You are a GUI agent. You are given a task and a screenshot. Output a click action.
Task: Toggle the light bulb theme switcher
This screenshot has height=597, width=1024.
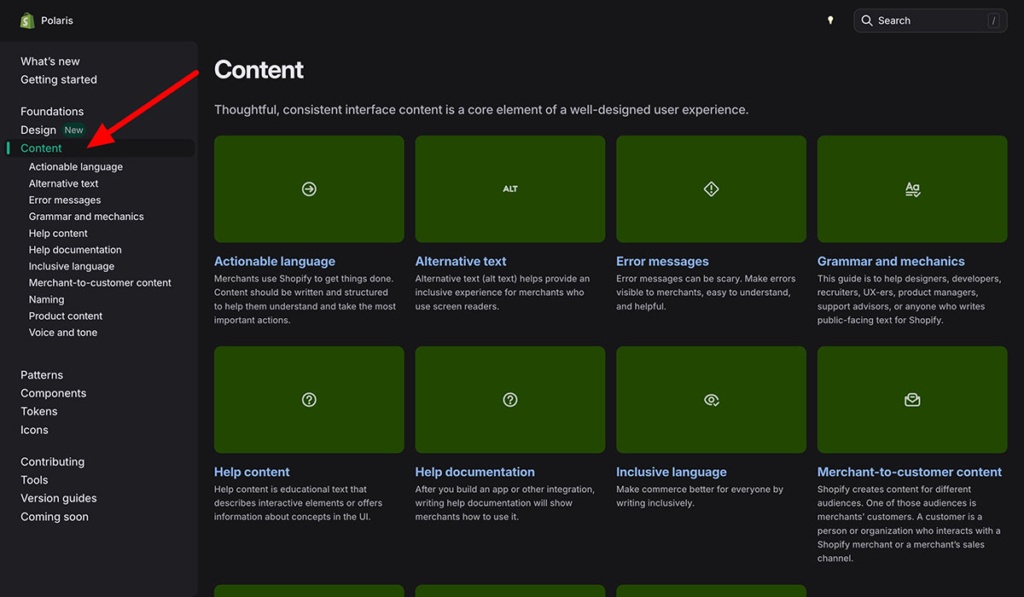point(831,19)
